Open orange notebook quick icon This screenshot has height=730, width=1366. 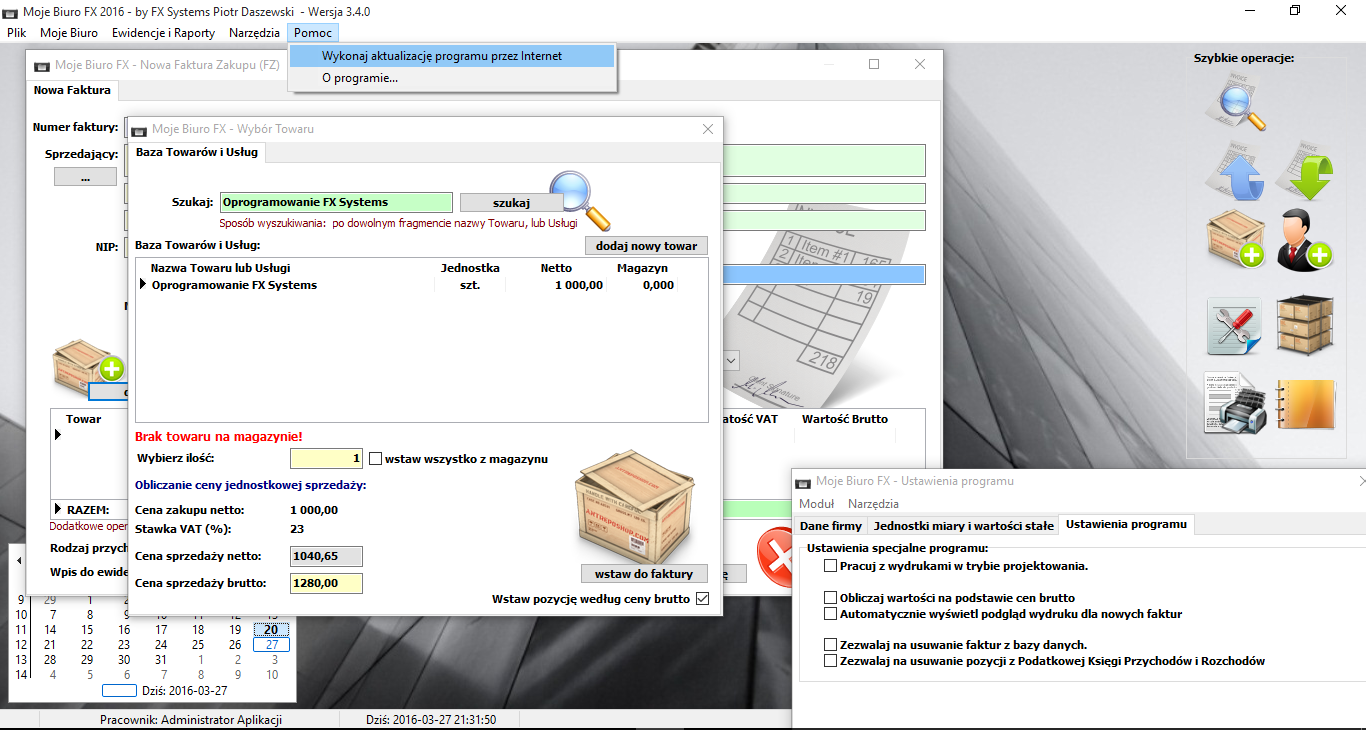click(x=1306, y=404)
